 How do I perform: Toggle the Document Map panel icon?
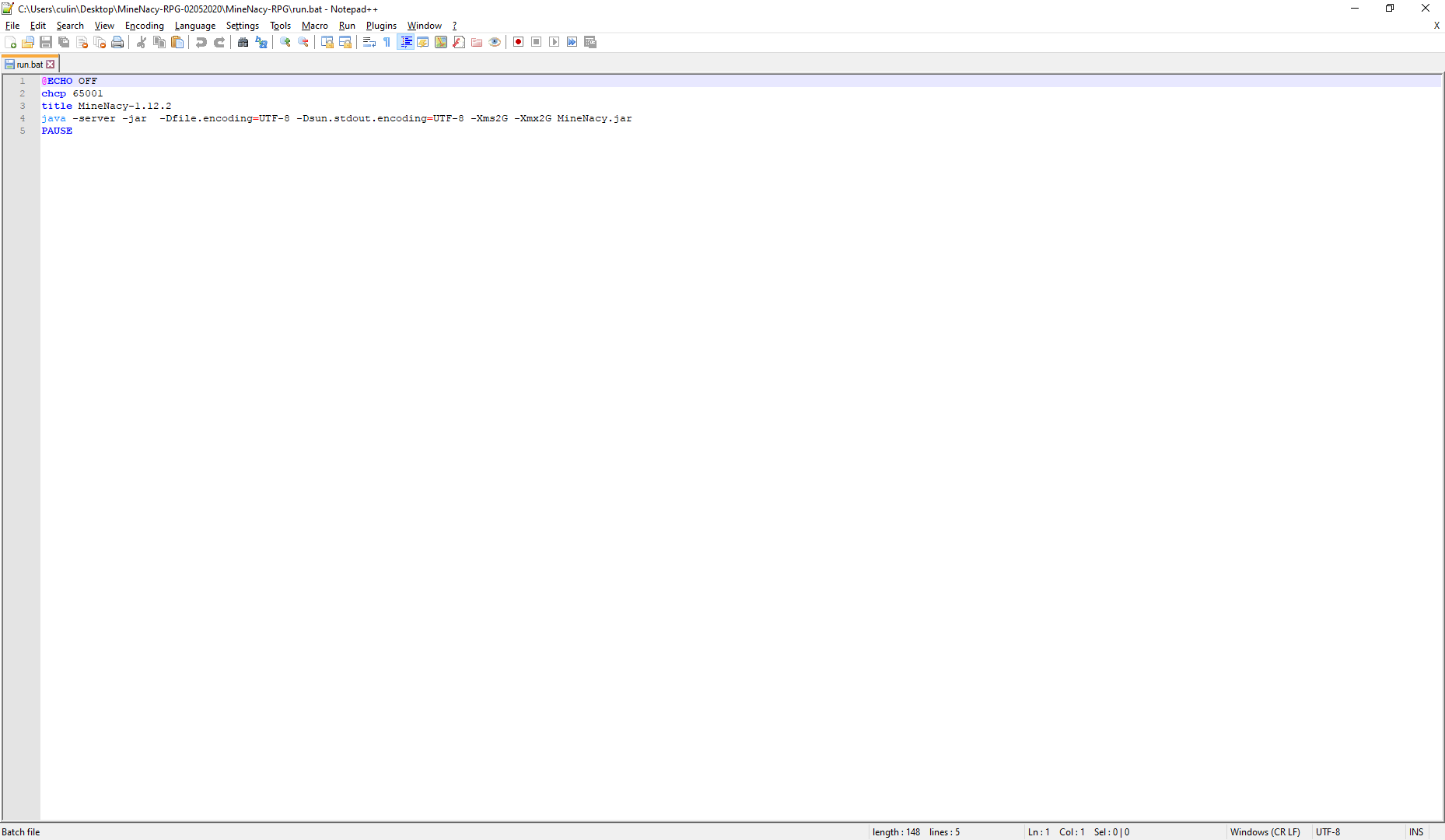click(441, 42)
